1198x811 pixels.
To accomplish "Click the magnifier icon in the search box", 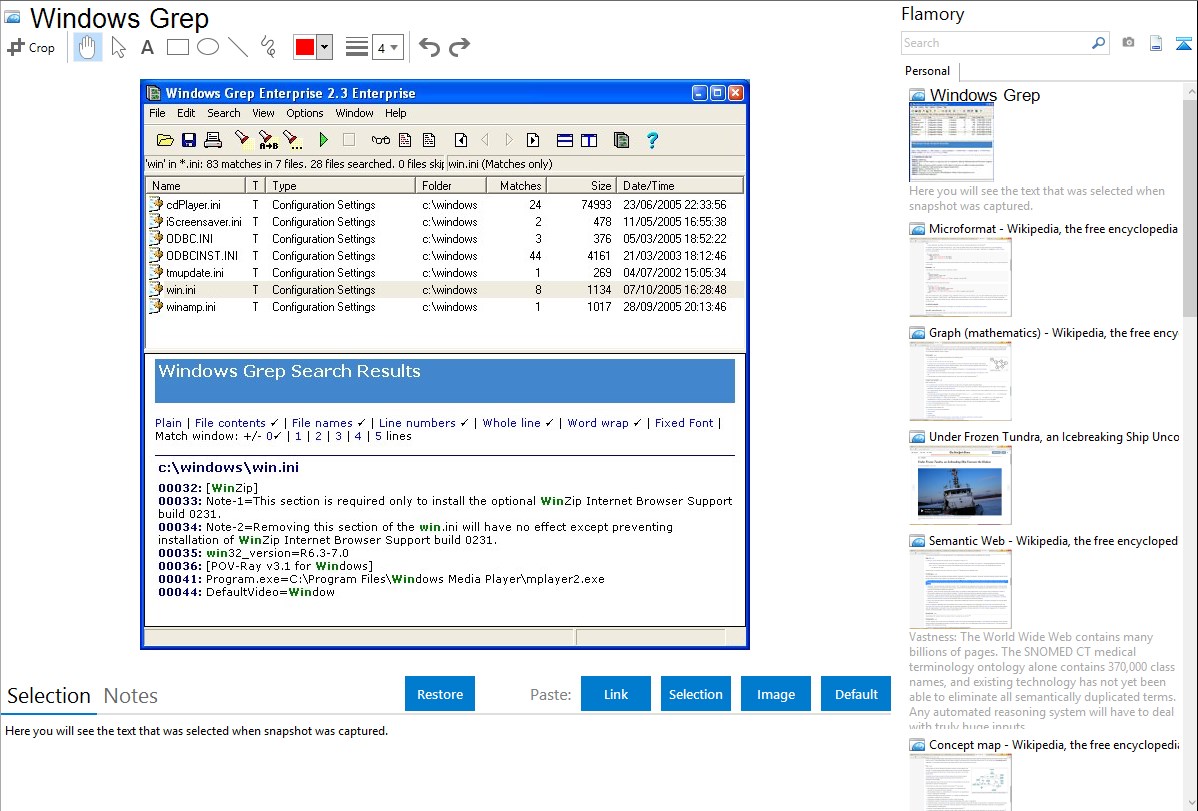I will click(1098, 43).
